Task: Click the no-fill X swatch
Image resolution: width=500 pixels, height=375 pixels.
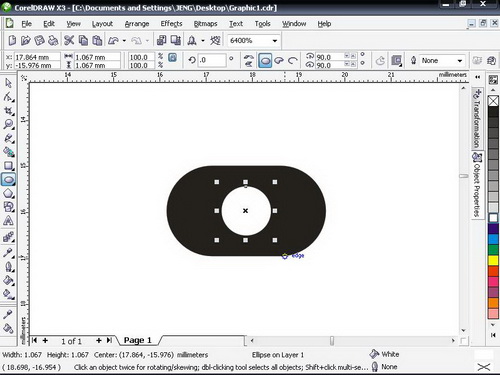Action: point(493,101)
